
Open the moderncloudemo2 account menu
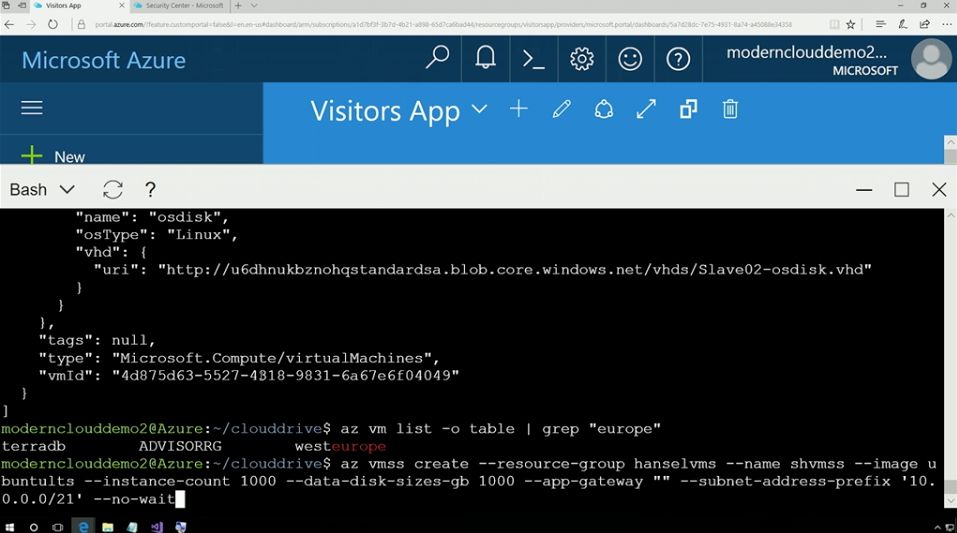(x=812, y=60)
